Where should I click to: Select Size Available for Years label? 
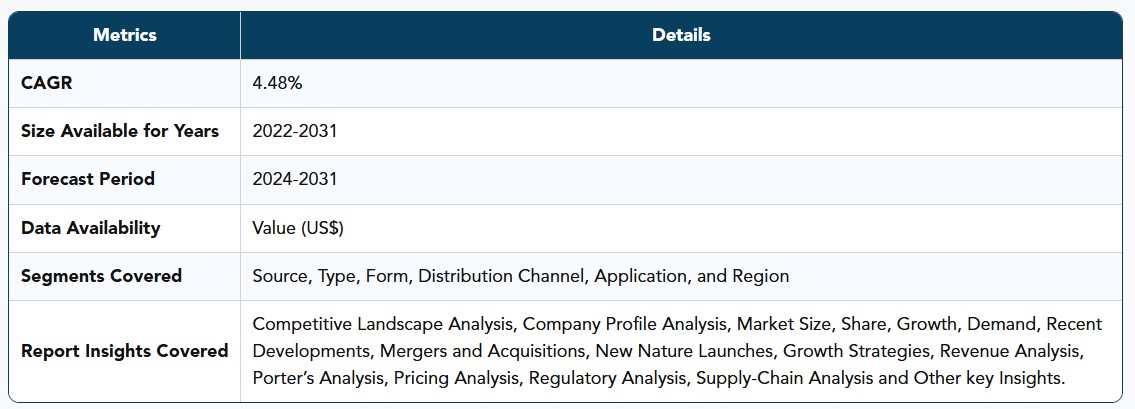(120, 131)
